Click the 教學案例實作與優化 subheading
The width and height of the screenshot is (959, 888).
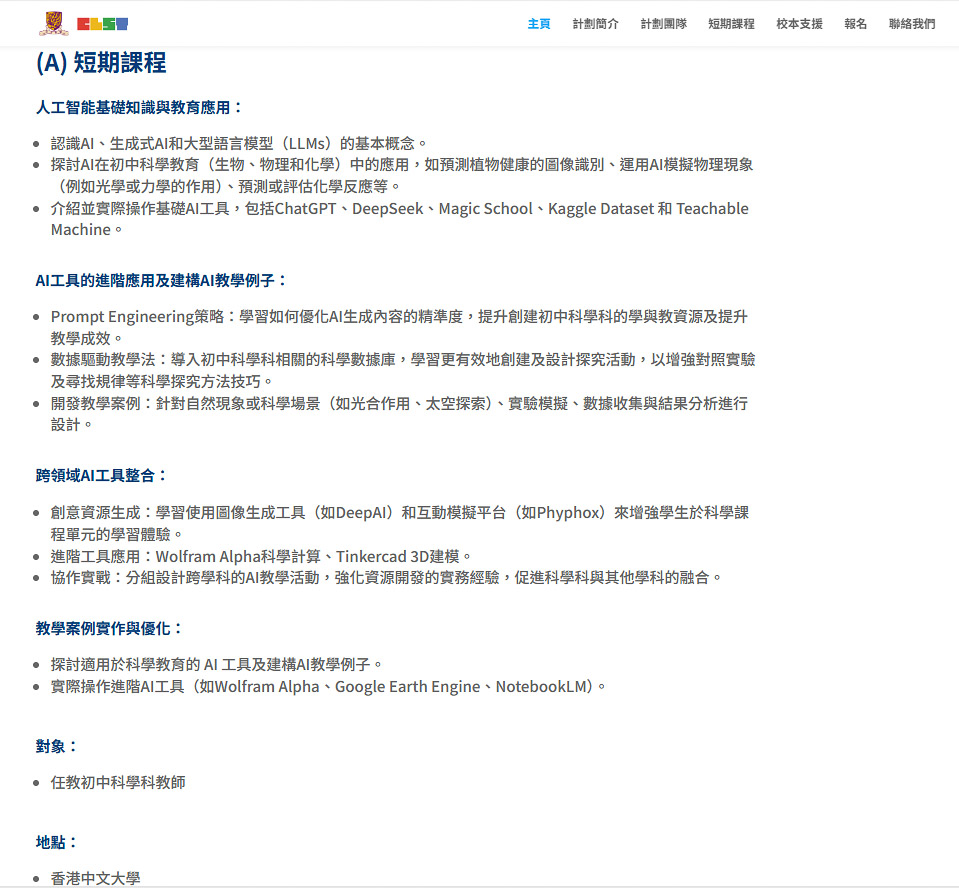[x=110, y=628]
